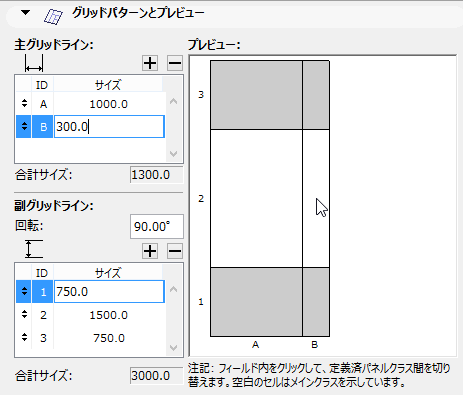The height and width of the screenshot is (395, 463).
Task: Click scroll up arrow of secondary gridline list
Action: click(174, 289)
